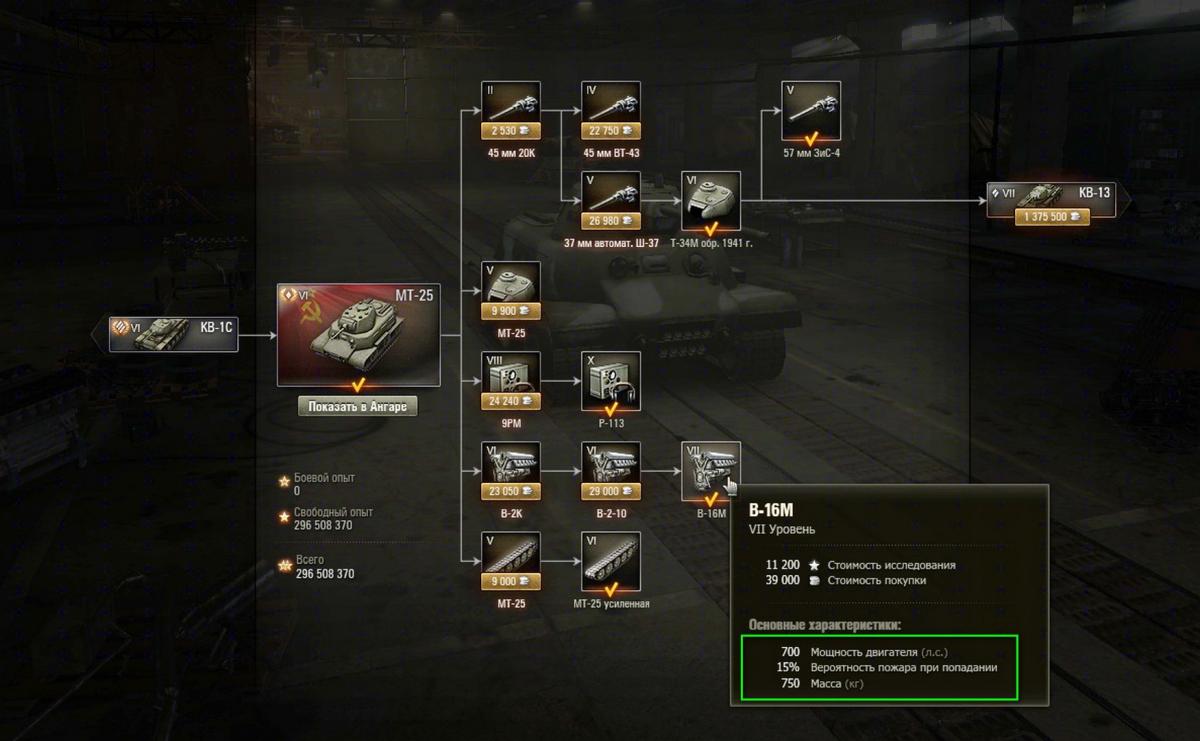
Task: Click the МТ-25 vehicle thumbnail card
Action: (x=357, y=336)
